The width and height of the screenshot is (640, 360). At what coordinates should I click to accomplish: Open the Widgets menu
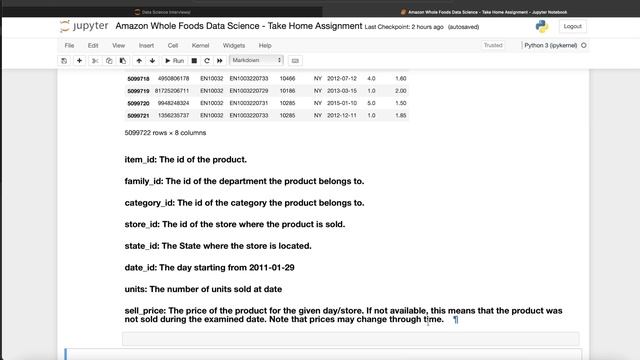tap(234, 45)
